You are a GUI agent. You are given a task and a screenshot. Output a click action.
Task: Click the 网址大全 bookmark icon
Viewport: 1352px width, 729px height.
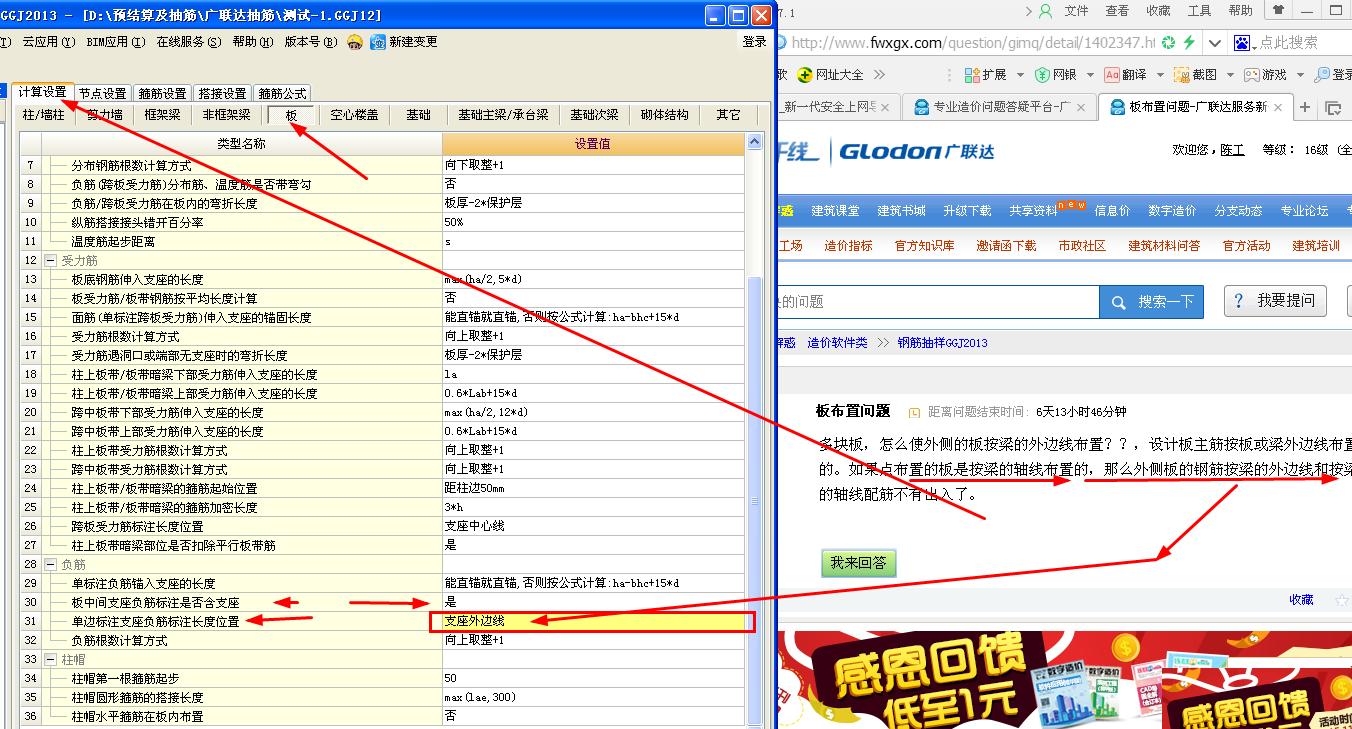(x=805, y=75)
